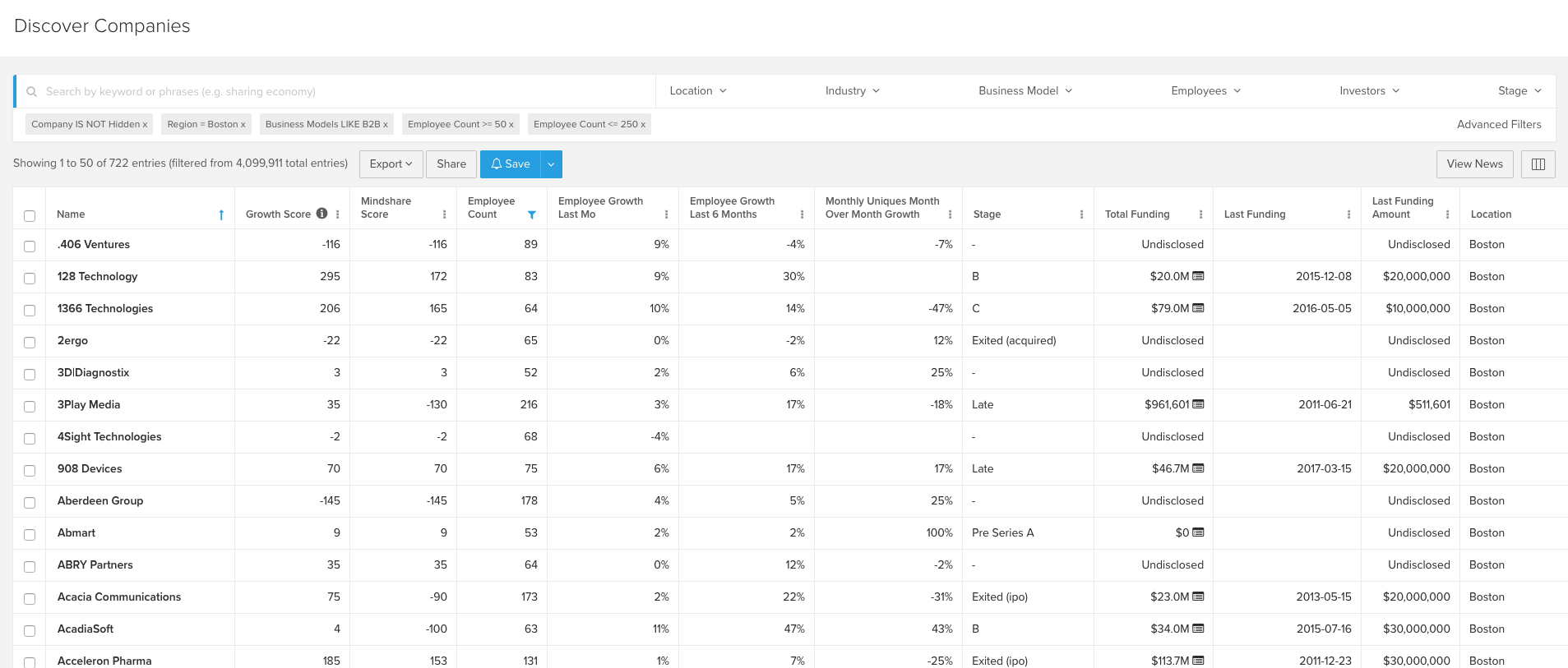1568x668 pixels.
Task: Check the AcadiaSoft row checkbox
Action: (30, 631)
